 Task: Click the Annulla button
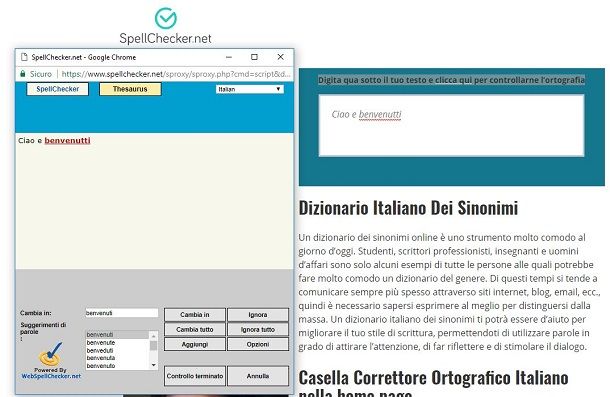point(258,376)
